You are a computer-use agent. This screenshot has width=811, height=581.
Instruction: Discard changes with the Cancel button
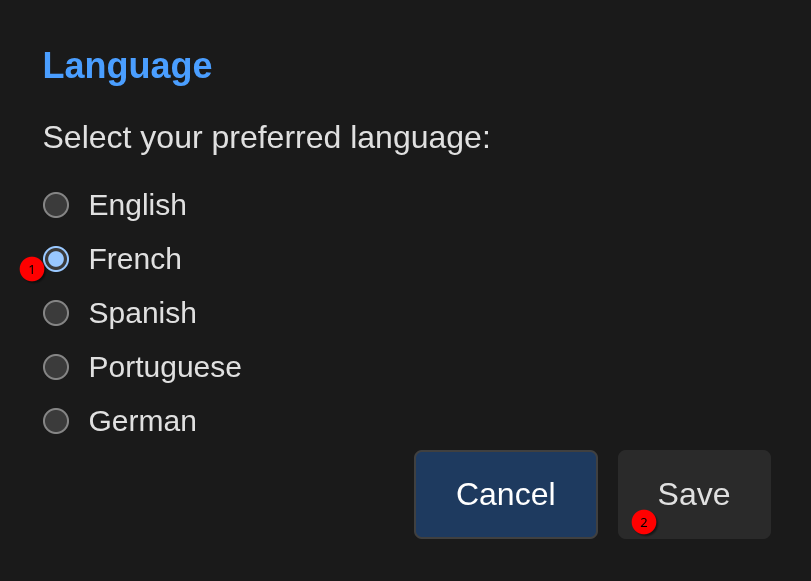pos(505,494)
